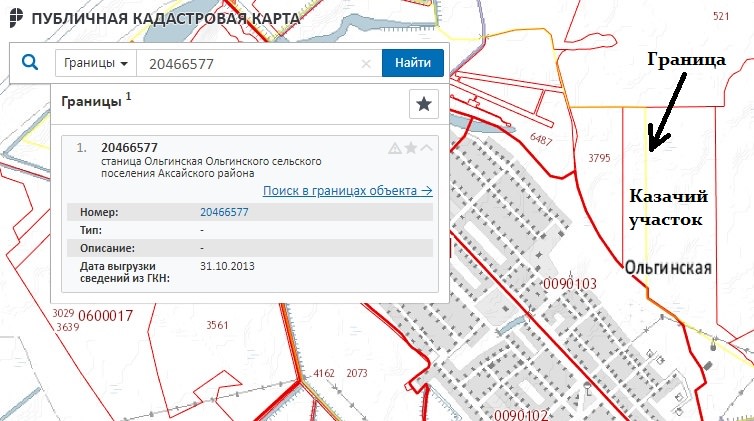
Task: Open favorites with the star button
Action: pos(424,104)
